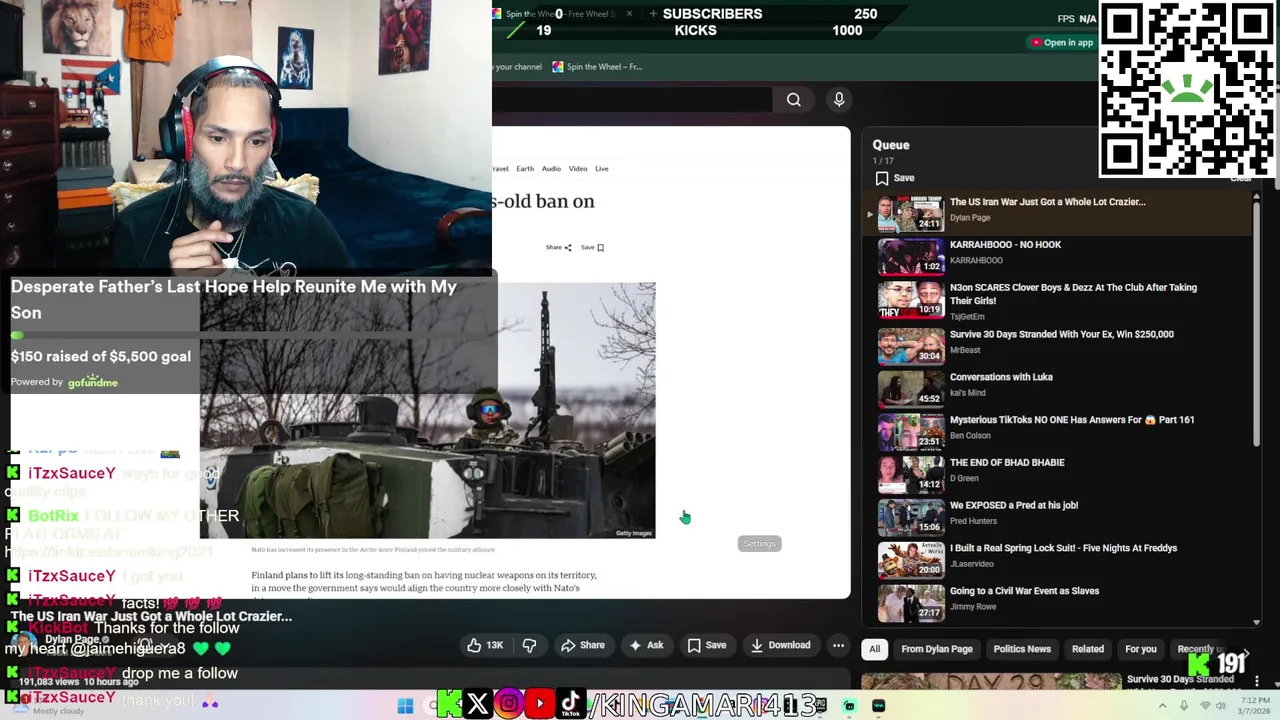Viewport: 1280px width, 720px height.
Task: Open Wi-Fi network tray icon
Action: tap(1205, 706)
